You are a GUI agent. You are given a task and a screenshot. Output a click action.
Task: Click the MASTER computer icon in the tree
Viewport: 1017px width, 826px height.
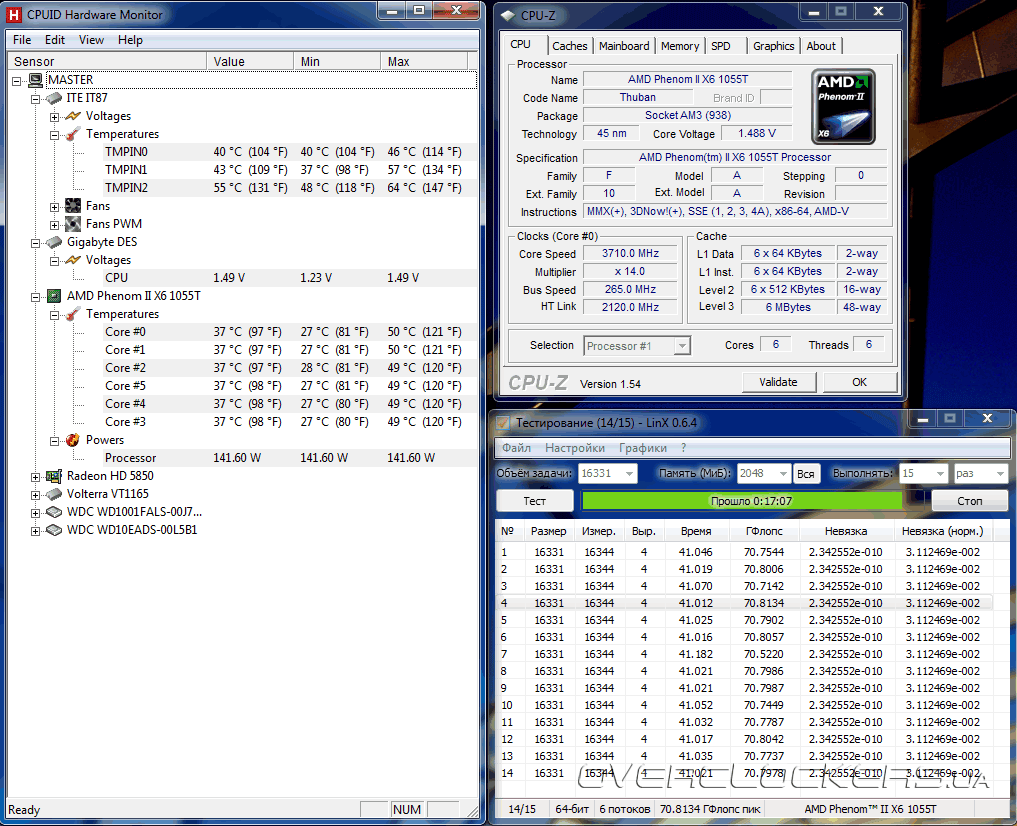36,80
